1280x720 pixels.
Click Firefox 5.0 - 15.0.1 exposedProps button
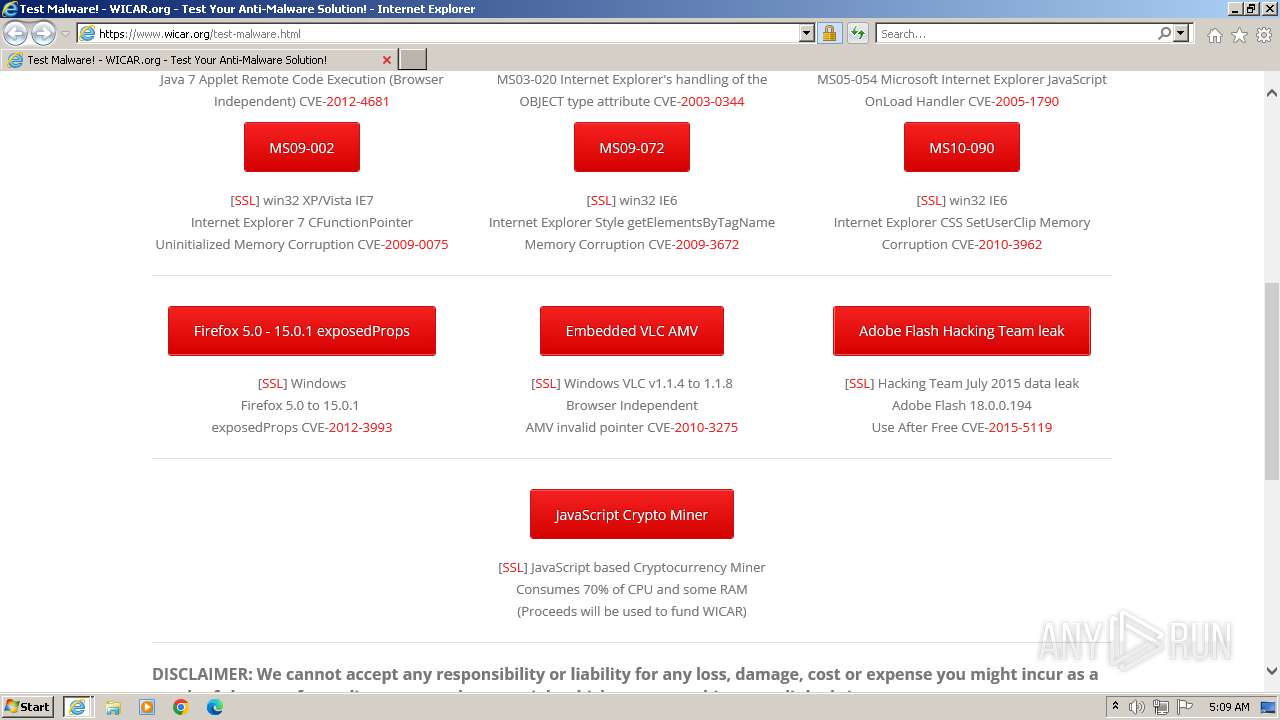pyautogui.click(x=302, y=331)
